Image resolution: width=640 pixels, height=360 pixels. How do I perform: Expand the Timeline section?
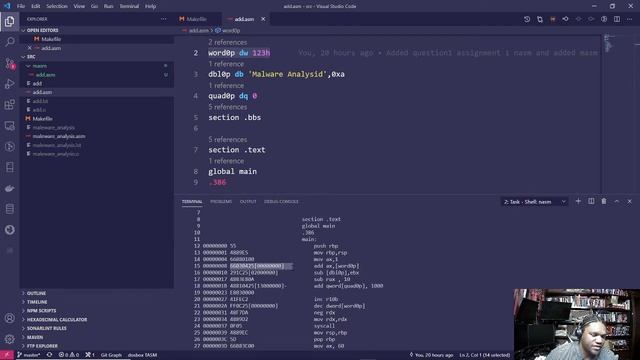37,302
